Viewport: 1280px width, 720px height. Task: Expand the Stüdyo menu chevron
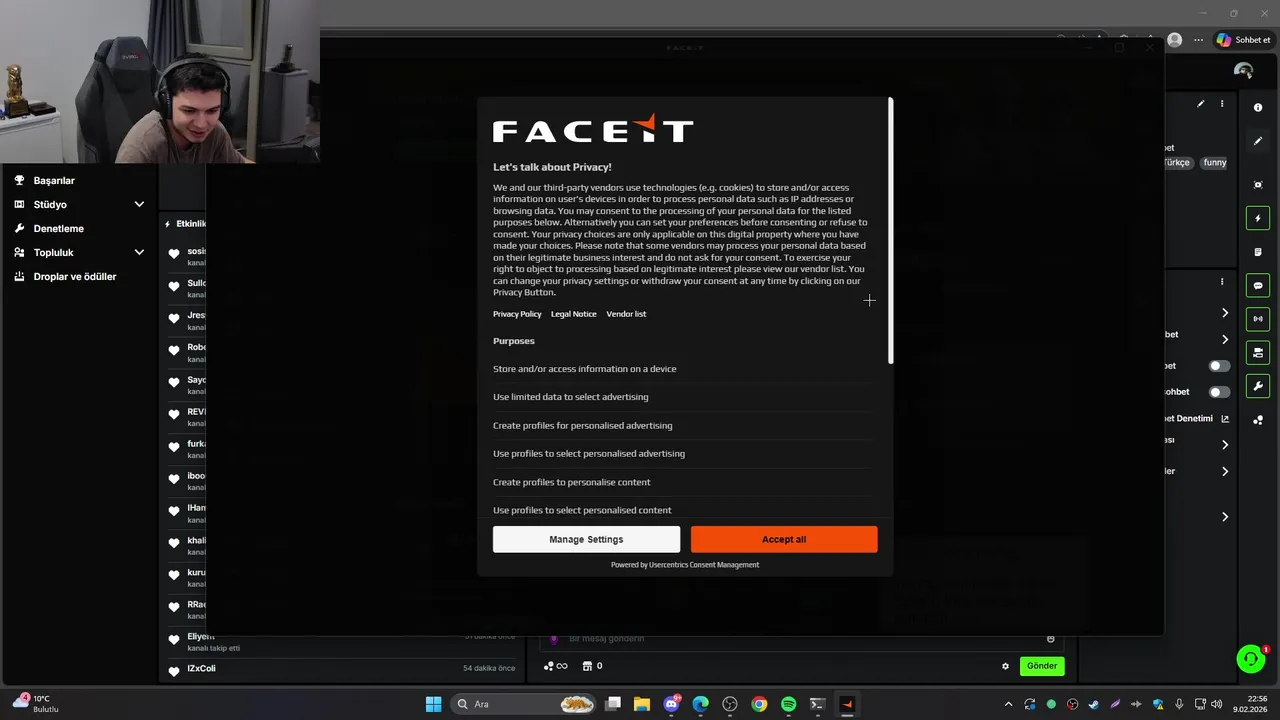tap(139, 204)
